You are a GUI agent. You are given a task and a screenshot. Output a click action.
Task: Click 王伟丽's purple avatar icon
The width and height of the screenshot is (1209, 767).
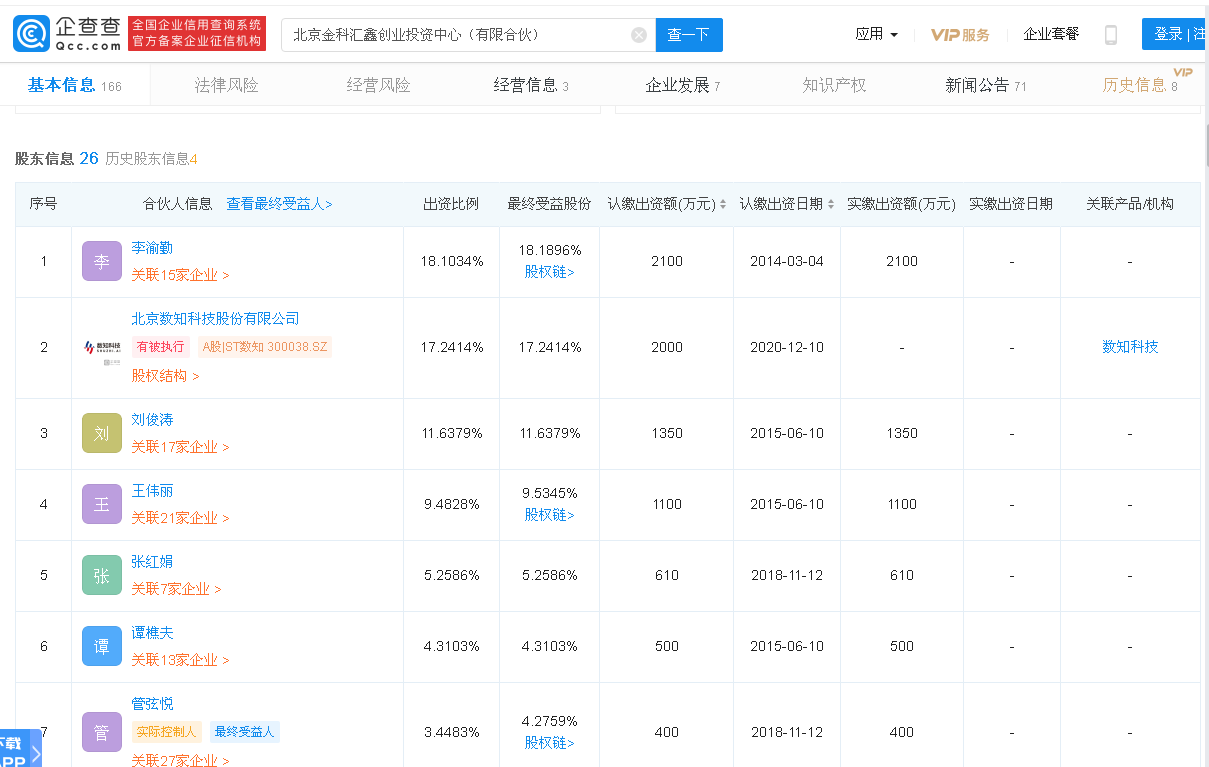pyautogui.click(x=101, y=505)
